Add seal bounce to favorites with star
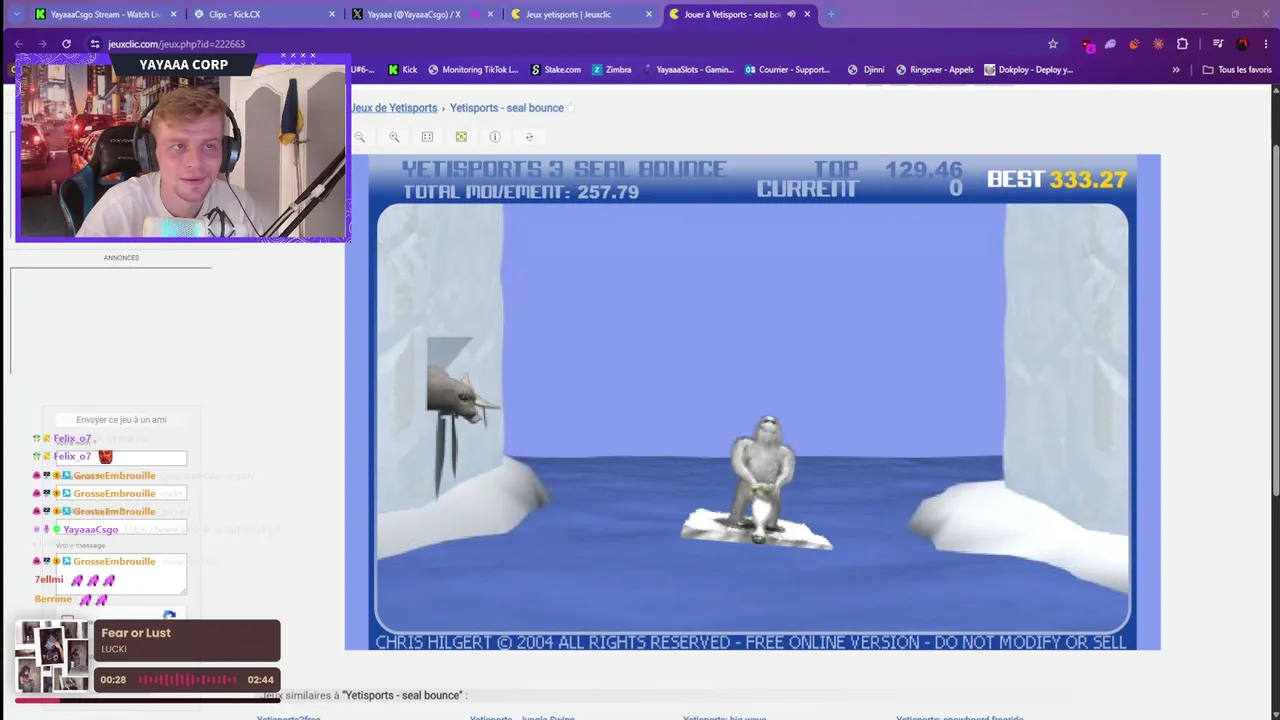Screen dimensions: 1280x720 pos(571,108)
